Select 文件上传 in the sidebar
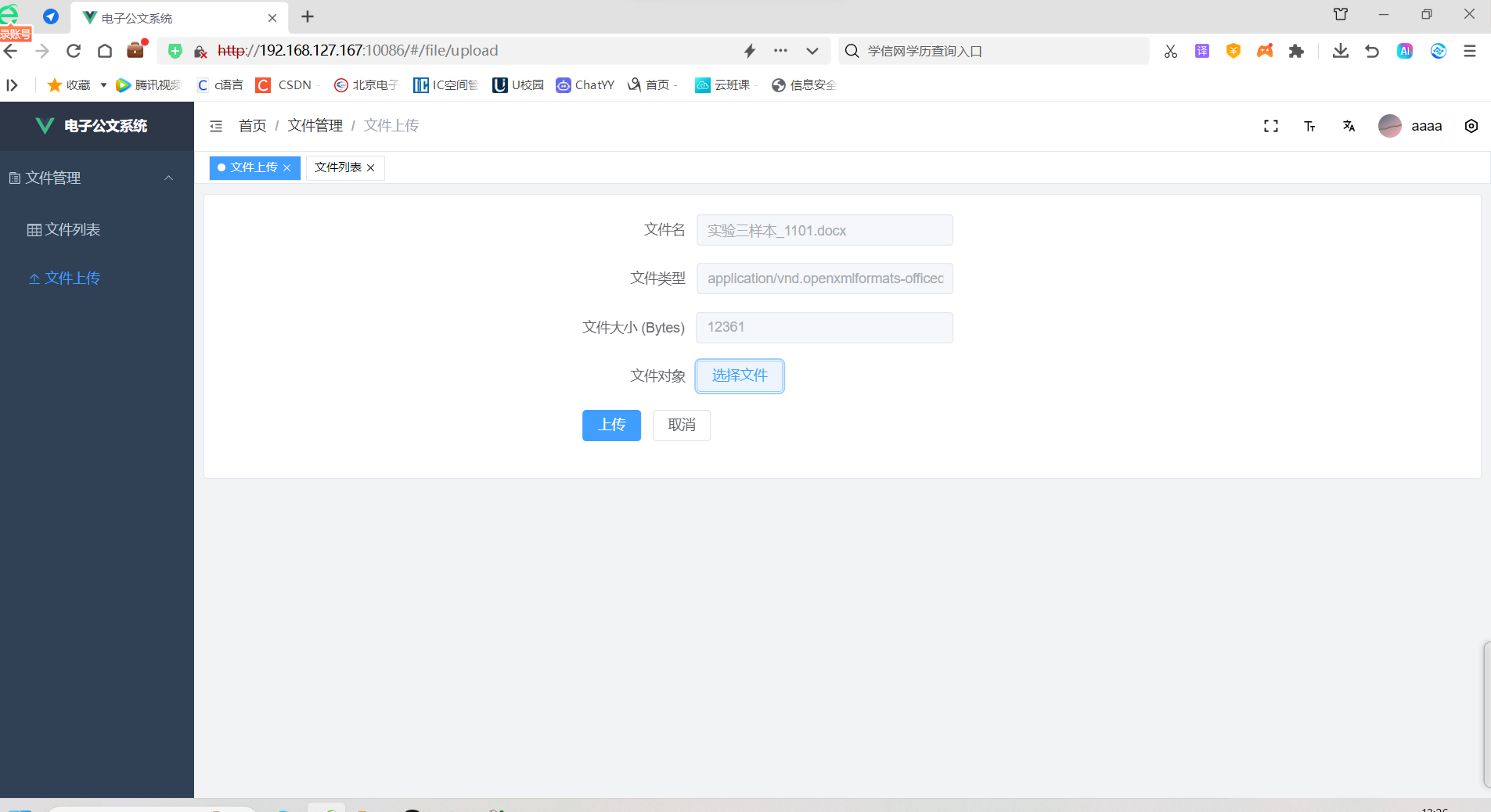 (x=97, y=278)
